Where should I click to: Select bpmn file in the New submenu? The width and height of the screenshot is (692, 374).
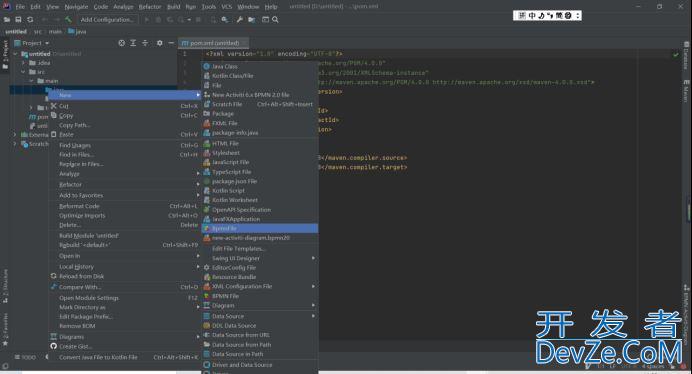point(260,228)
